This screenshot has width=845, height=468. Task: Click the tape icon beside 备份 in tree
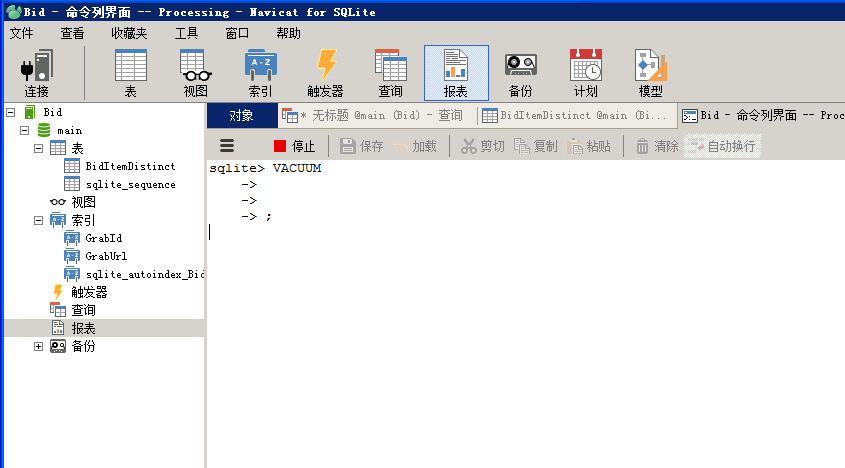pyautogui.click(x=58, y=346)
